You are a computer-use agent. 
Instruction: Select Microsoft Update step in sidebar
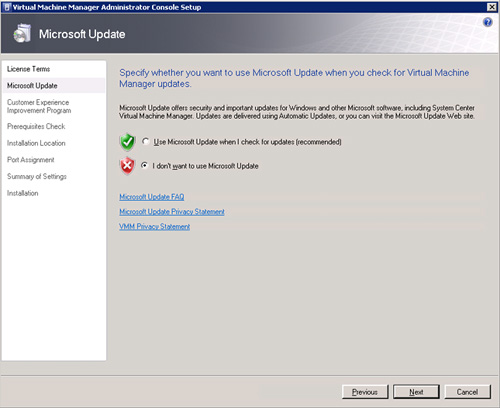point(32,86)
